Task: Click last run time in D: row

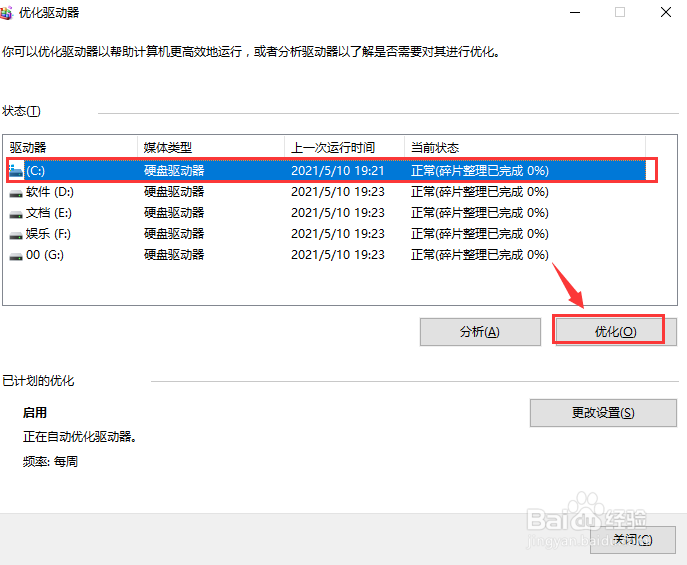Action: [338, 191]
